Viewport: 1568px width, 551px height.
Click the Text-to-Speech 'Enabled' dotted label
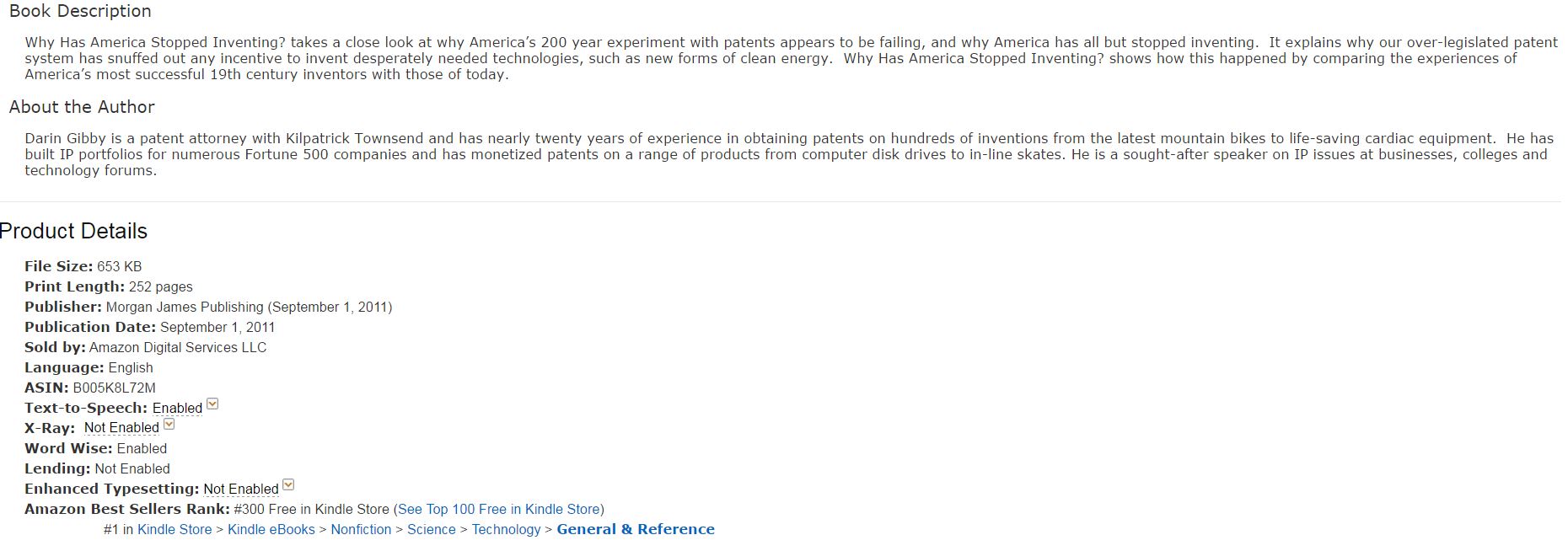177,409
